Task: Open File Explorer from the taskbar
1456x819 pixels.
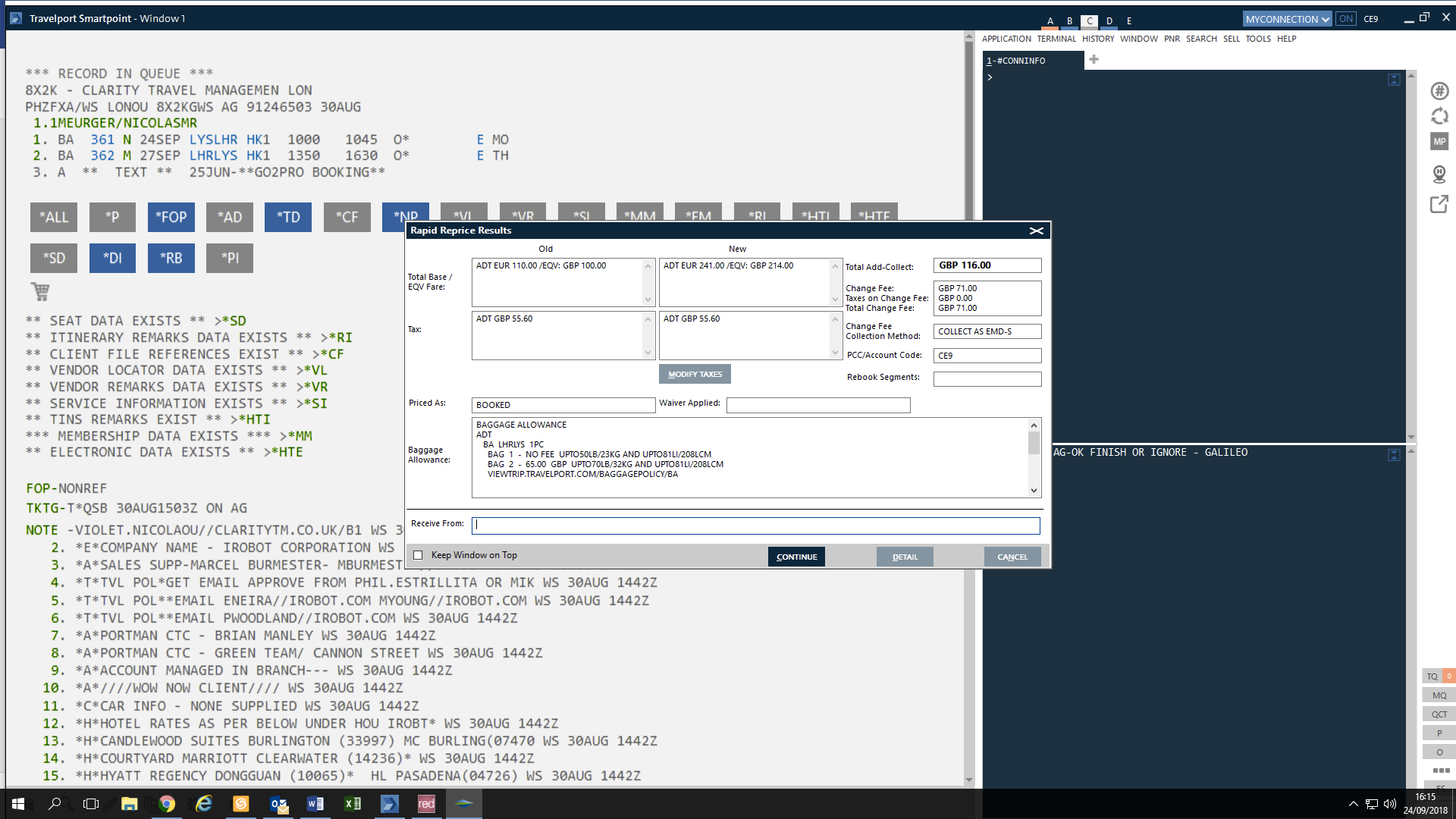Action: pyautogui.click(x=130, y=804)
